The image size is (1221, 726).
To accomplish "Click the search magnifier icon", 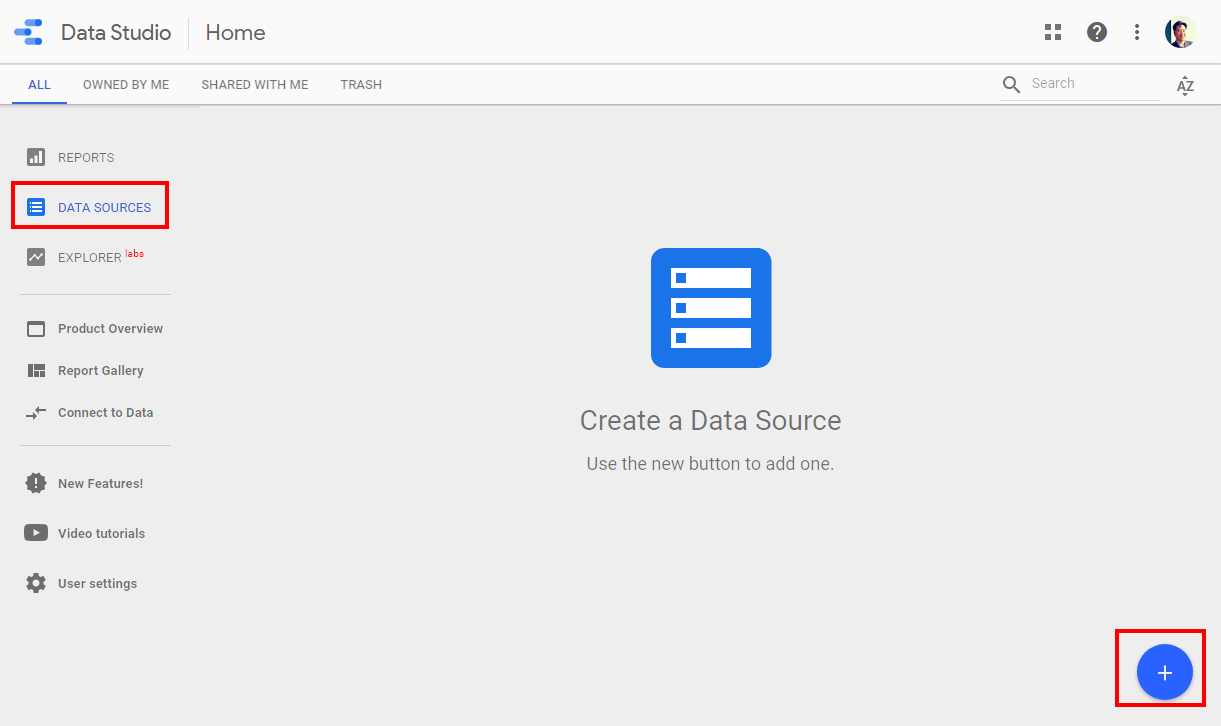I will 1011,85.
